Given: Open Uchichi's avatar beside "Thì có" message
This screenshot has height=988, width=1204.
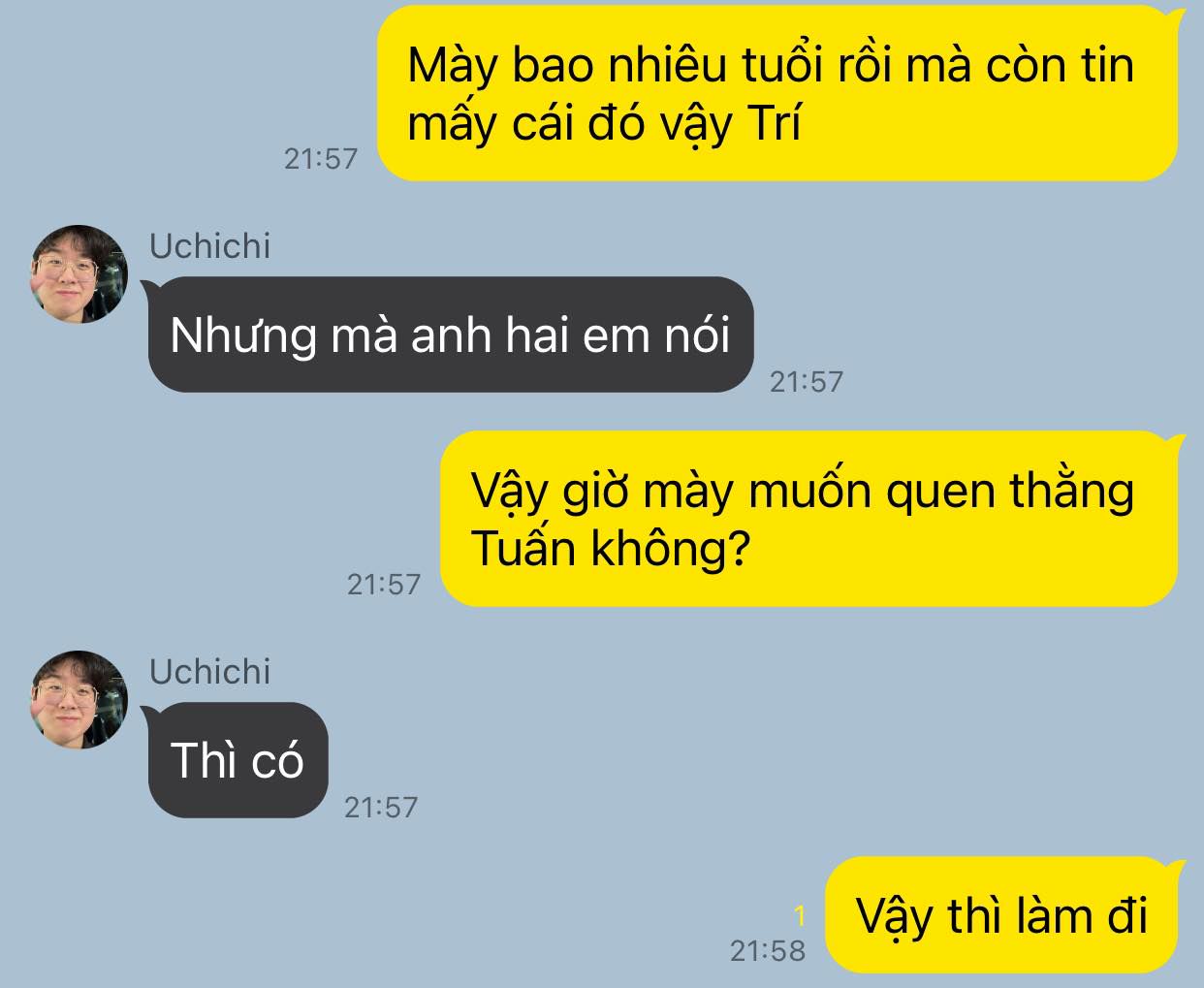Looking at the screenshot, I should (79, 700).
